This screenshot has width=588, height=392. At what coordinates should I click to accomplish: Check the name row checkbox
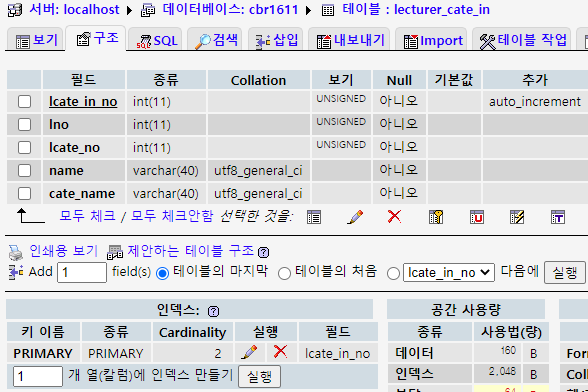[x=24, y=171]
